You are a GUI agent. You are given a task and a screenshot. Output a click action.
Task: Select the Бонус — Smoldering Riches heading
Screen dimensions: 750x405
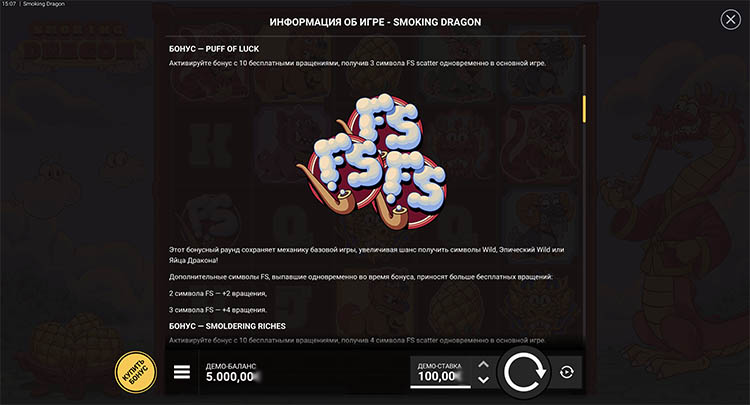click(227, 326)
